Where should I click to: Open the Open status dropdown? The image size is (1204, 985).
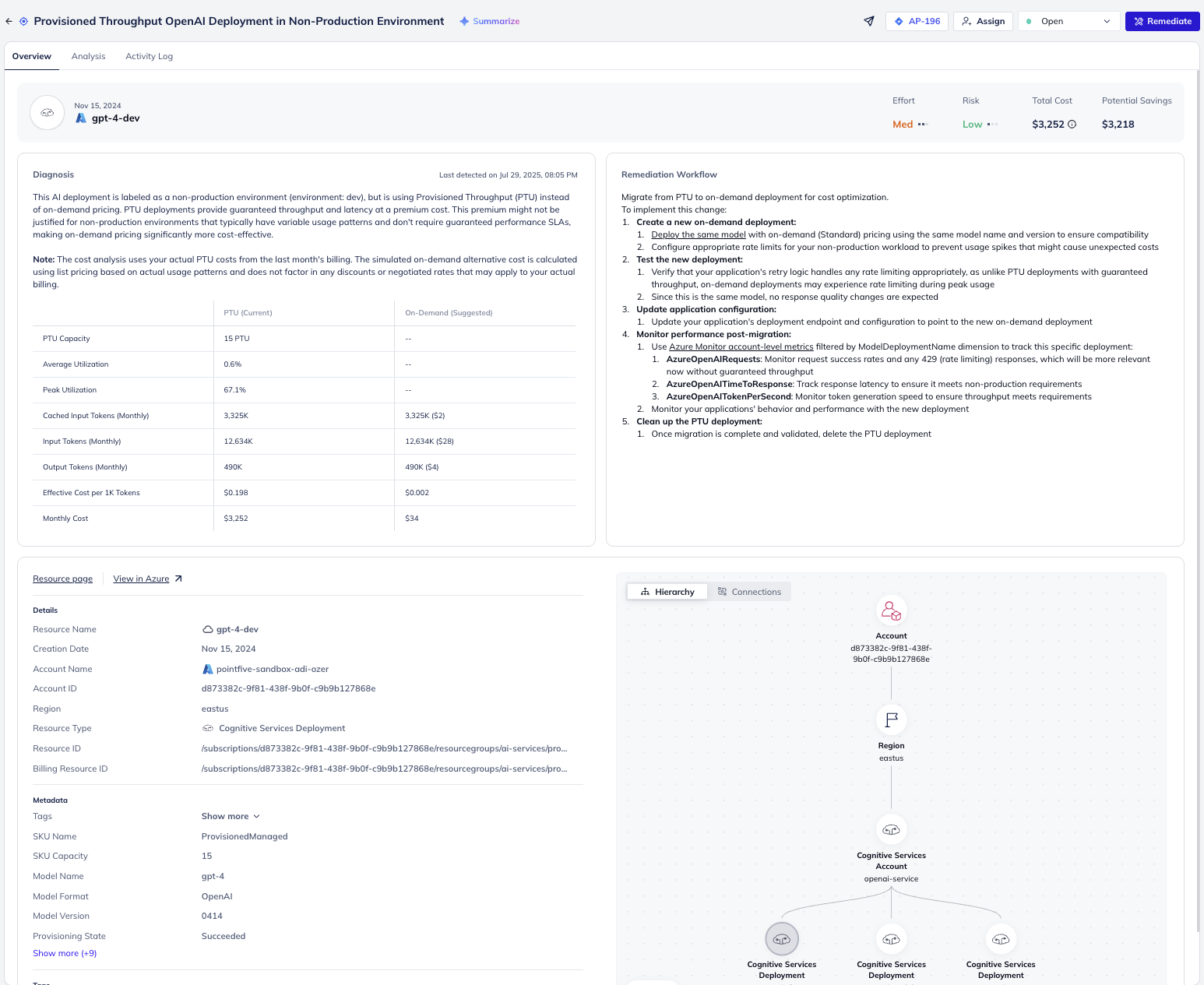click(1068, 21)
